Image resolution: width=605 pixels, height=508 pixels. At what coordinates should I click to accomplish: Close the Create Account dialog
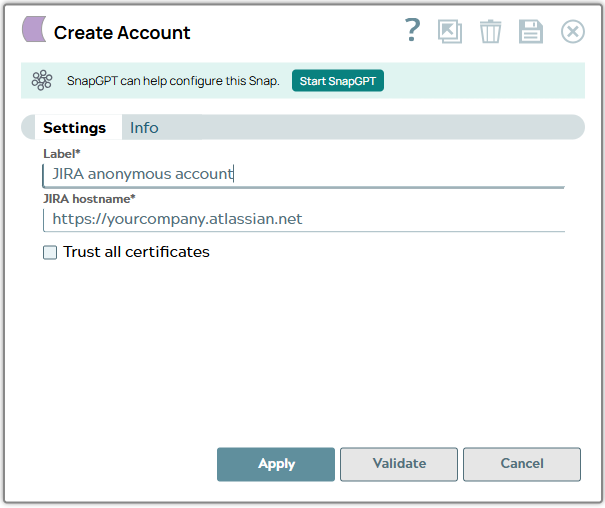(x=573, y=31)
